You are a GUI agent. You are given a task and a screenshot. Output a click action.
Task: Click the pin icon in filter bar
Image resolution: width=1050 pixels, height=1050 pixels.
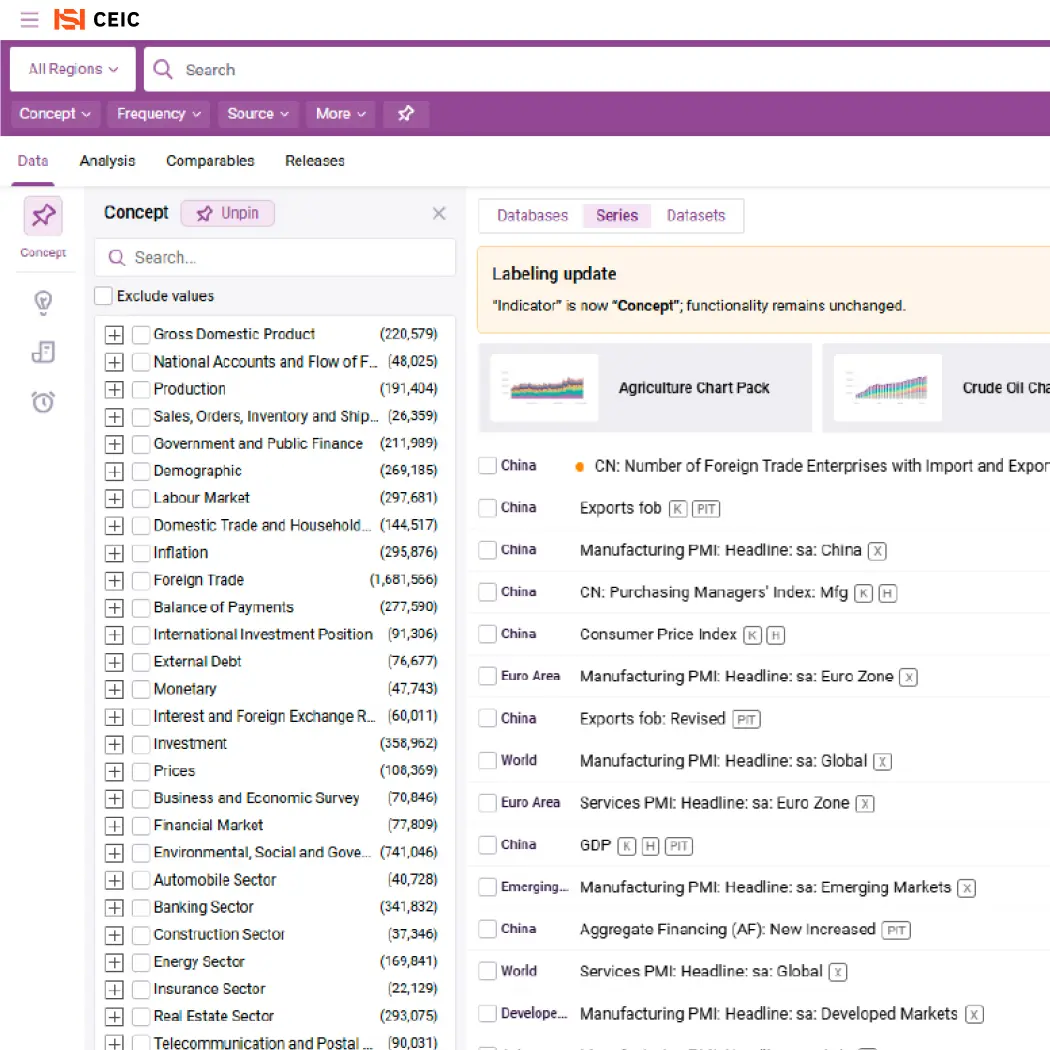point(405,114)
